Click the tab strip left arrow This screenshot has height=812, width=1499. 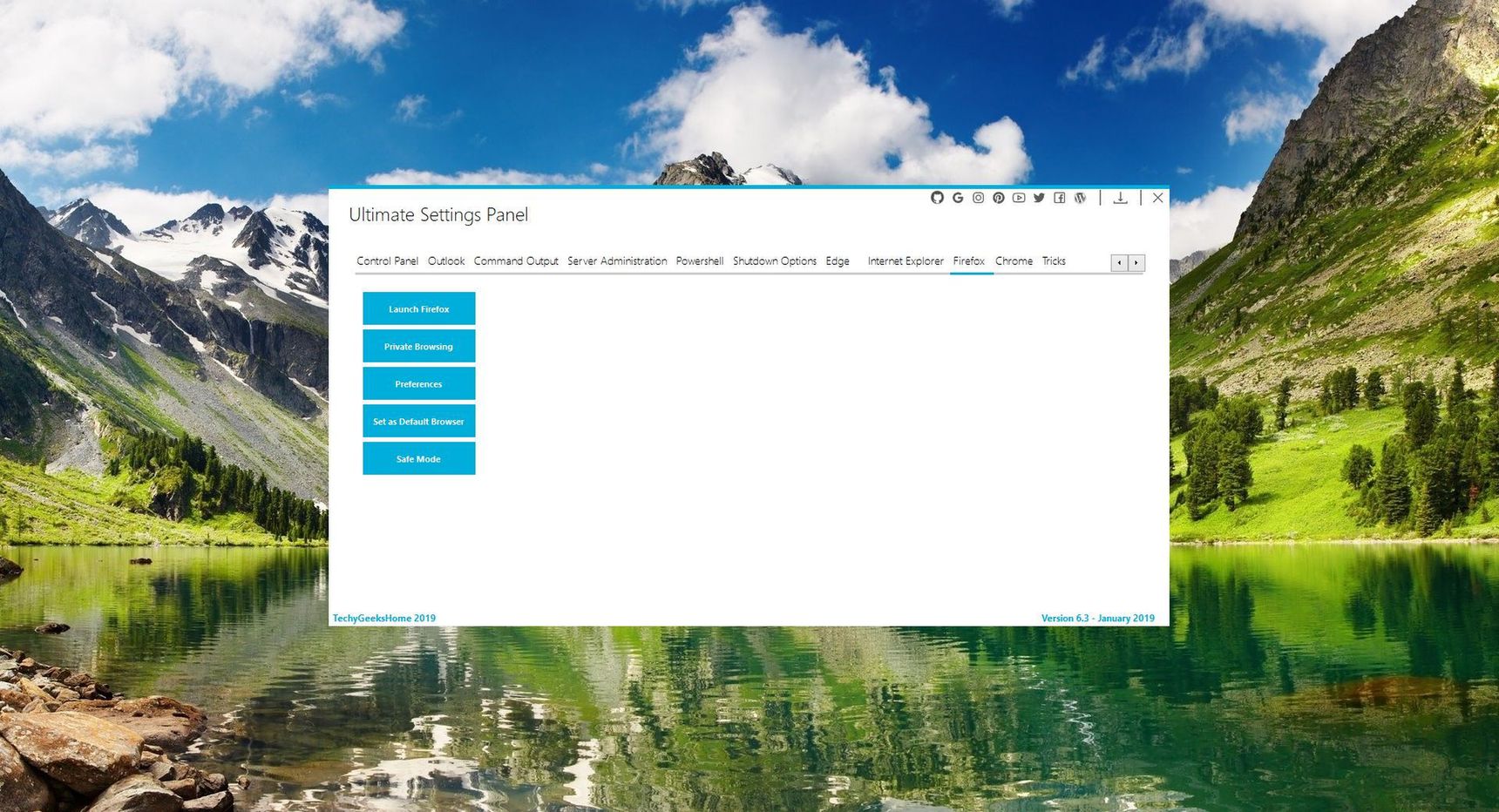[1120, 263]
